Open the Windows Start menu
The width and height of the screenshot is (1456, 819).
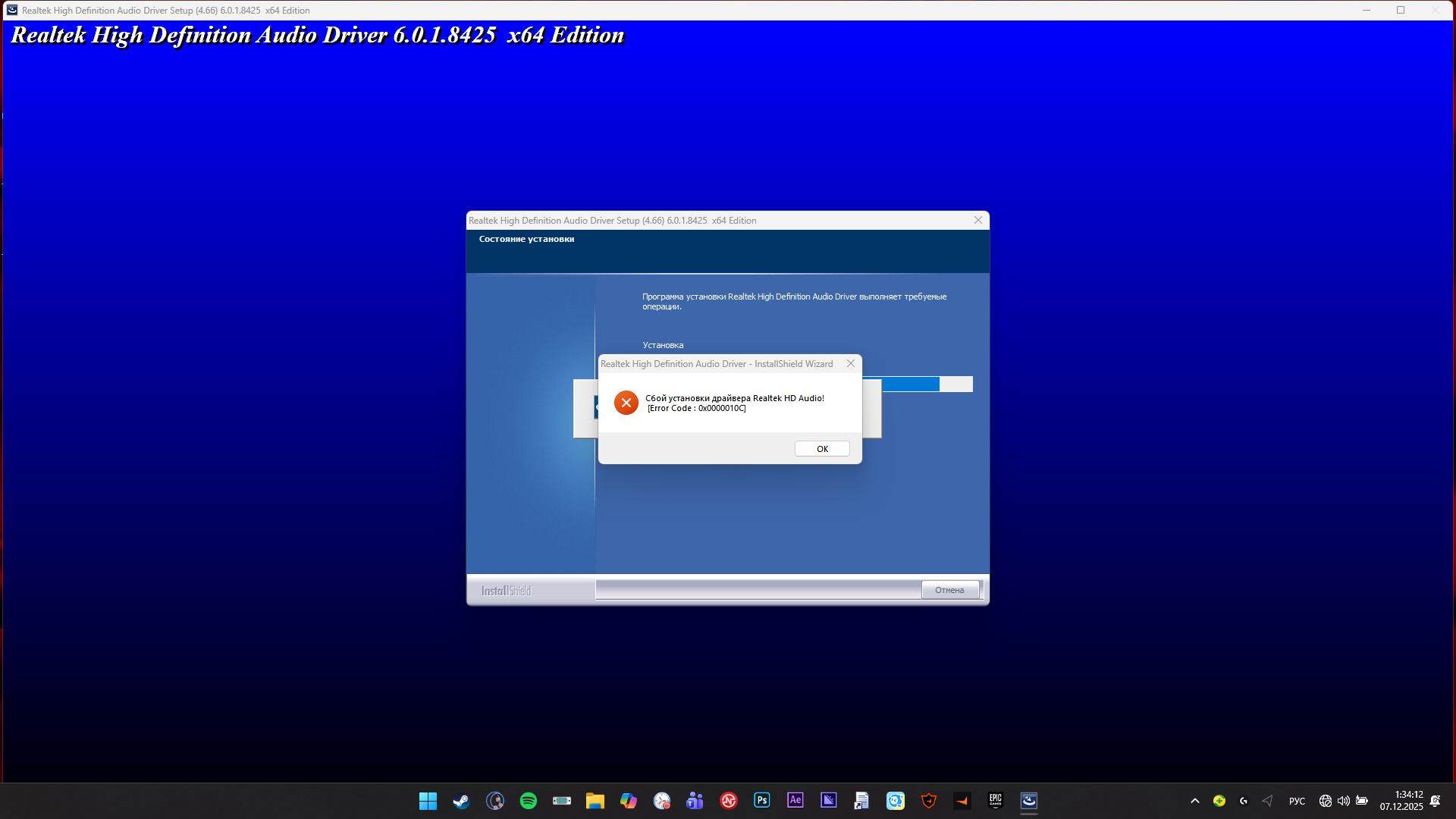427,801
